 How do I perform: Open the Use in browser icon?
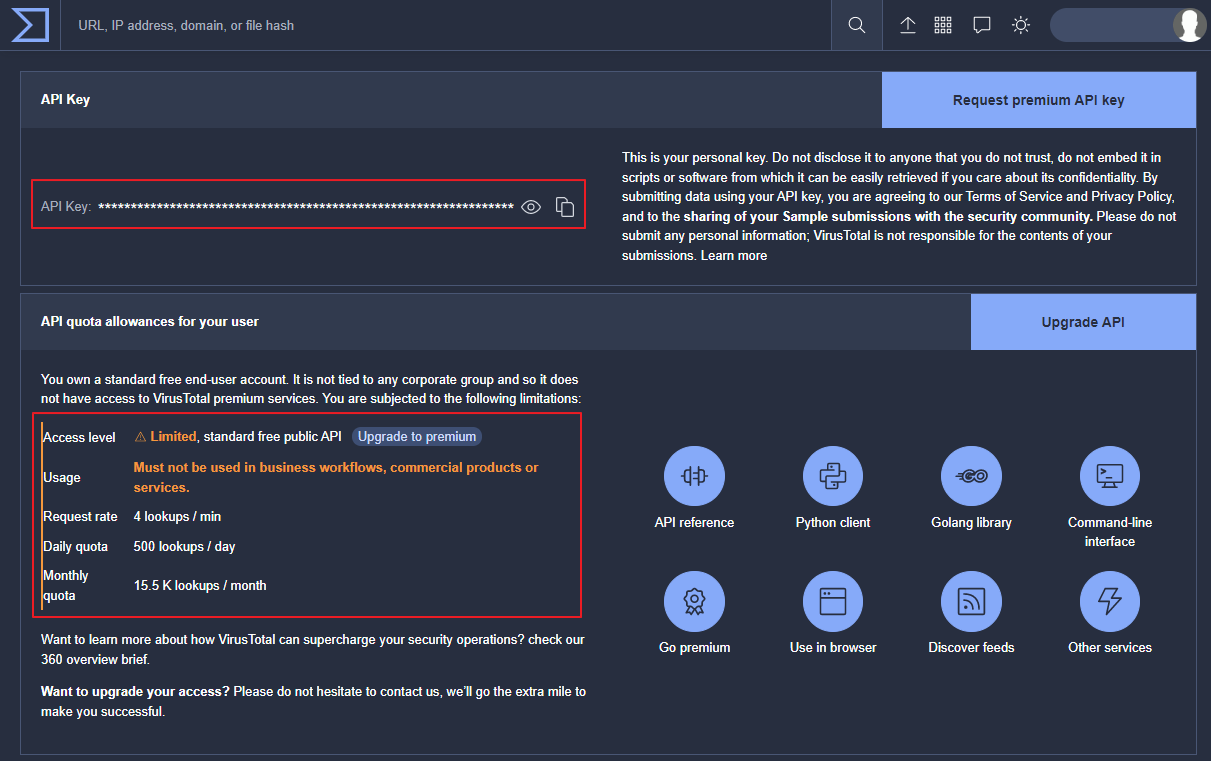click(833, 601)
